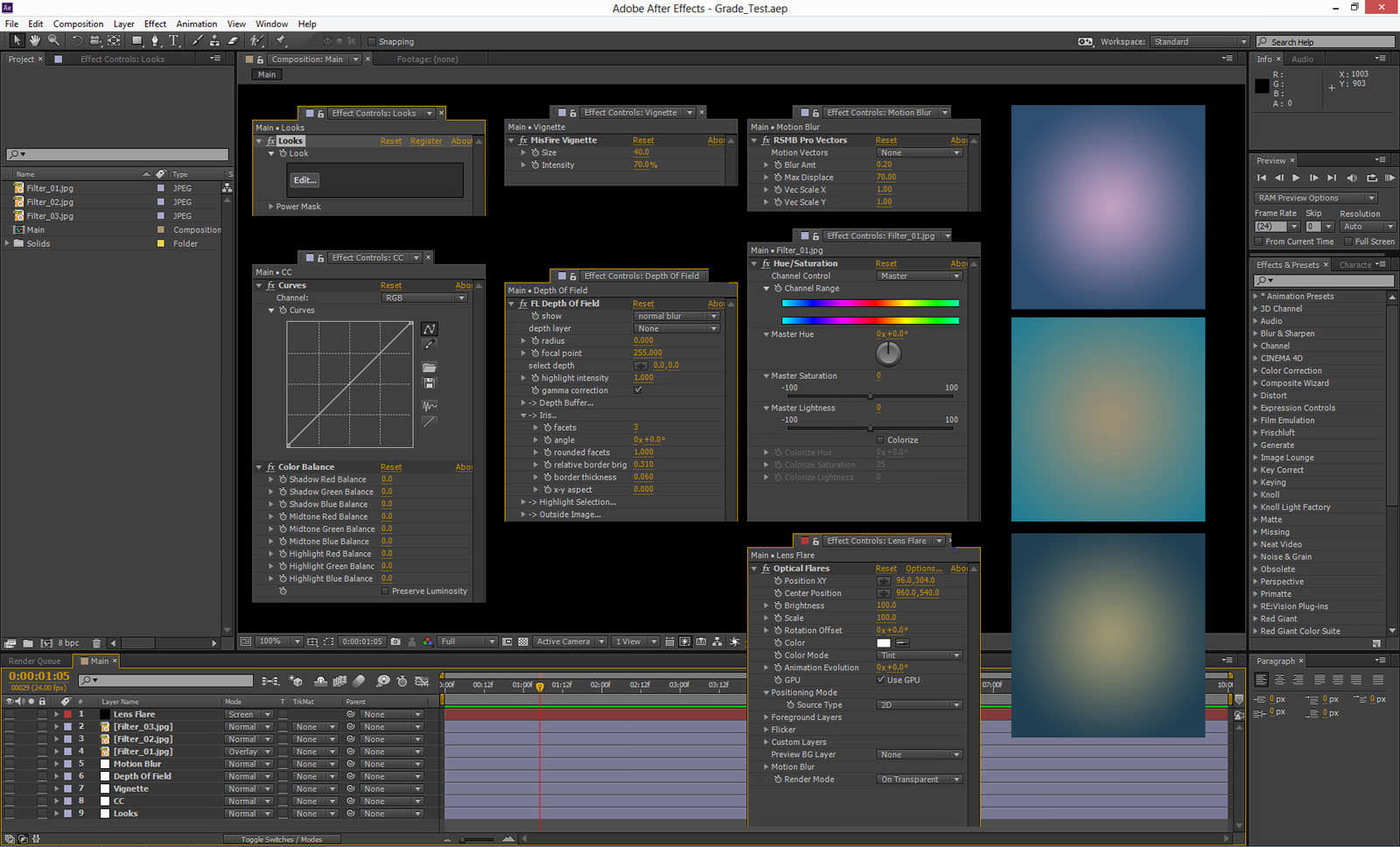Enable From Current Time checkbox
This screenshot has width=1400, height=847.
1259,241
